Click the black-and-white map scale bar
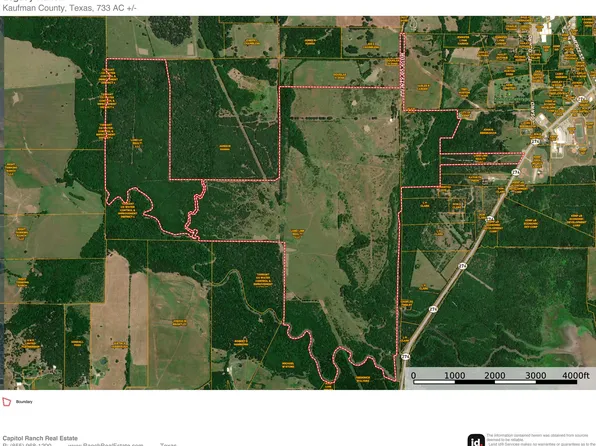 pos(496,382)
